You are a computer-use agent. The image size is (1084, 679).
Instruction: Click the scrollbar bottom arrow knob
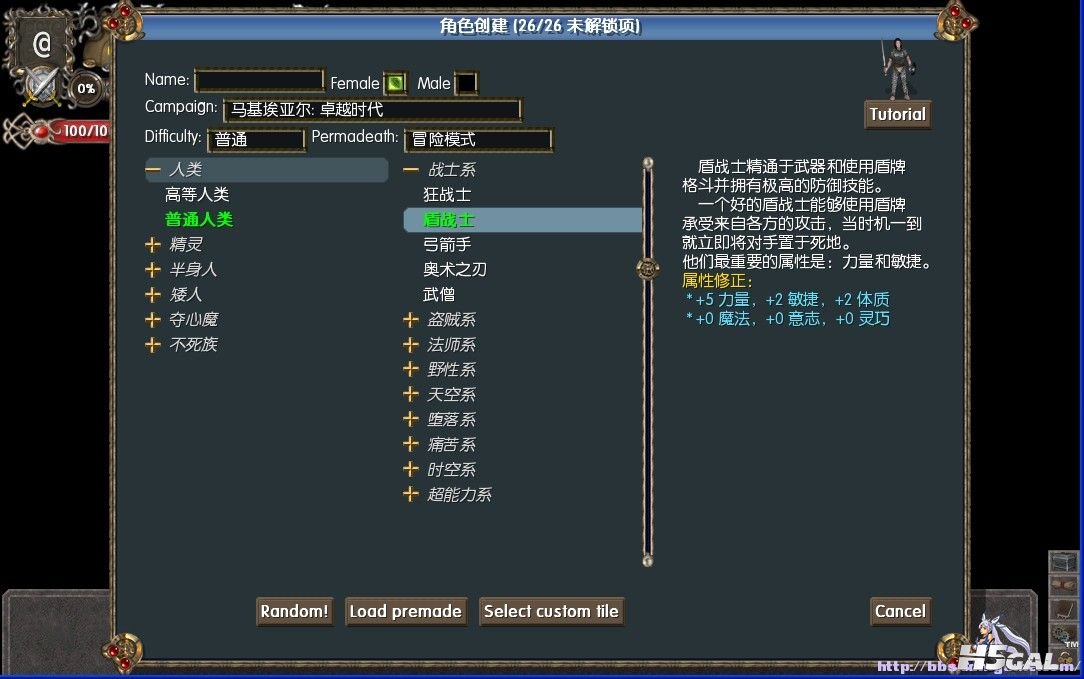coord(648,560)
